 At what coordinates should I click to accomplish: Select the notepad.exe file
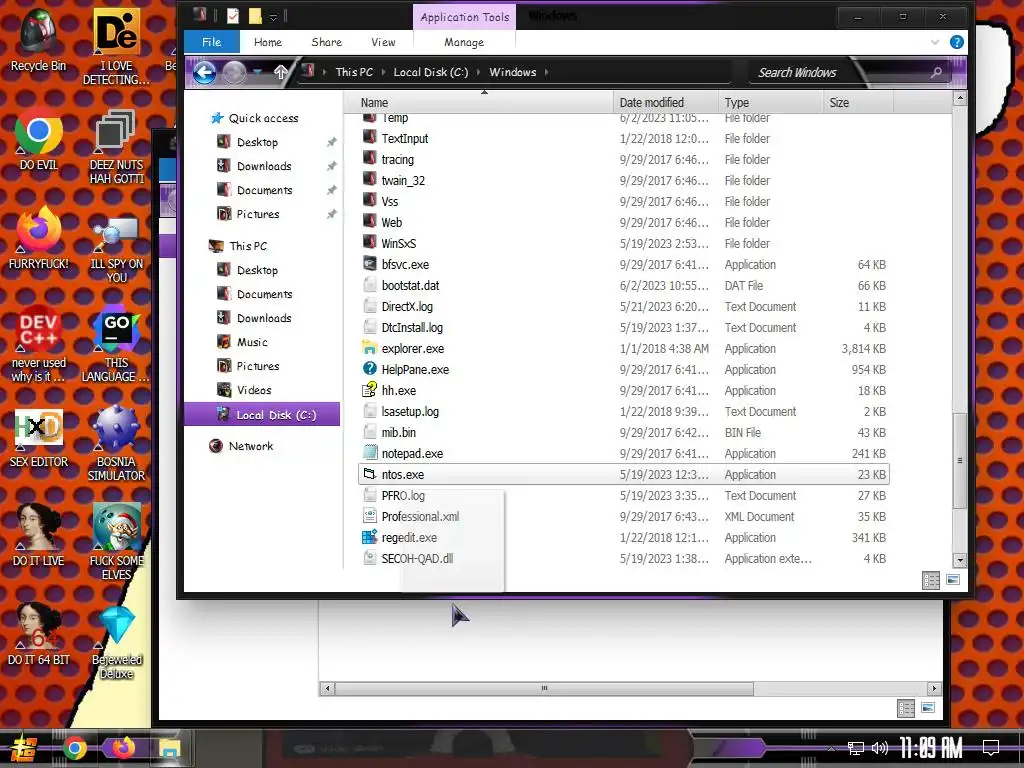click(624, 453)
